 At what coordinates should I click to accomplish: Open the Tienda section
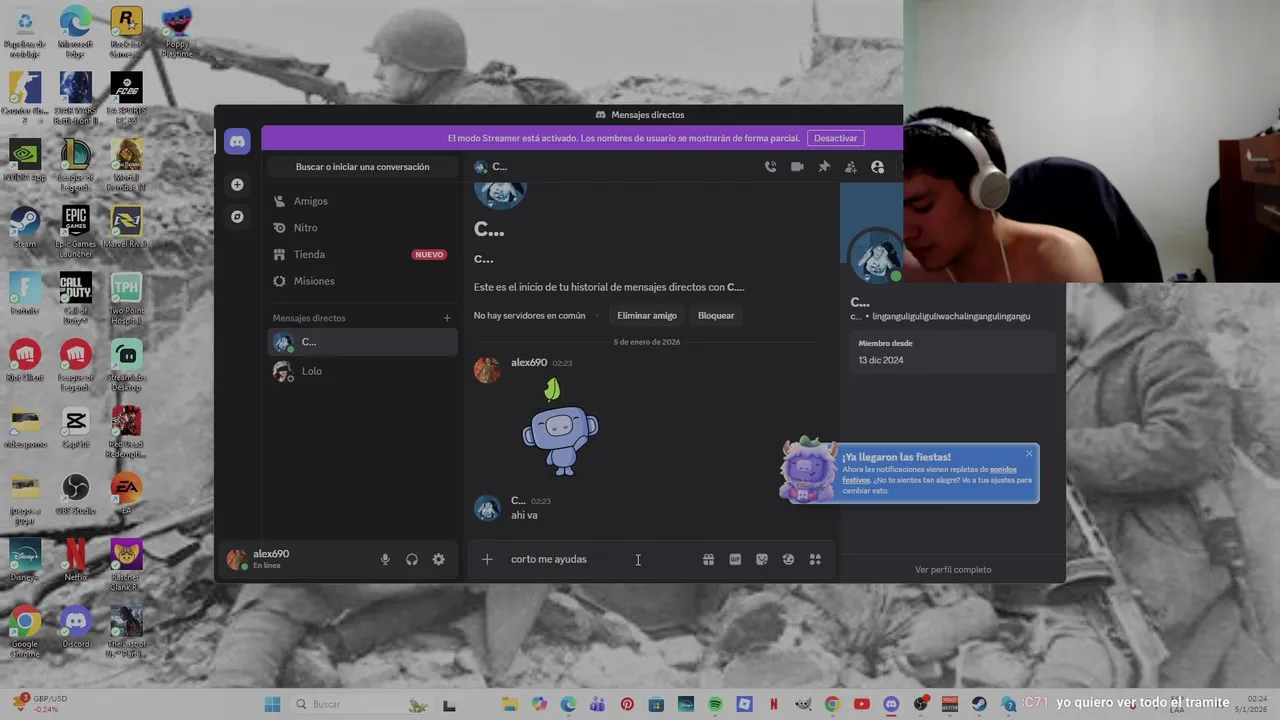click(x=362, y=255)
